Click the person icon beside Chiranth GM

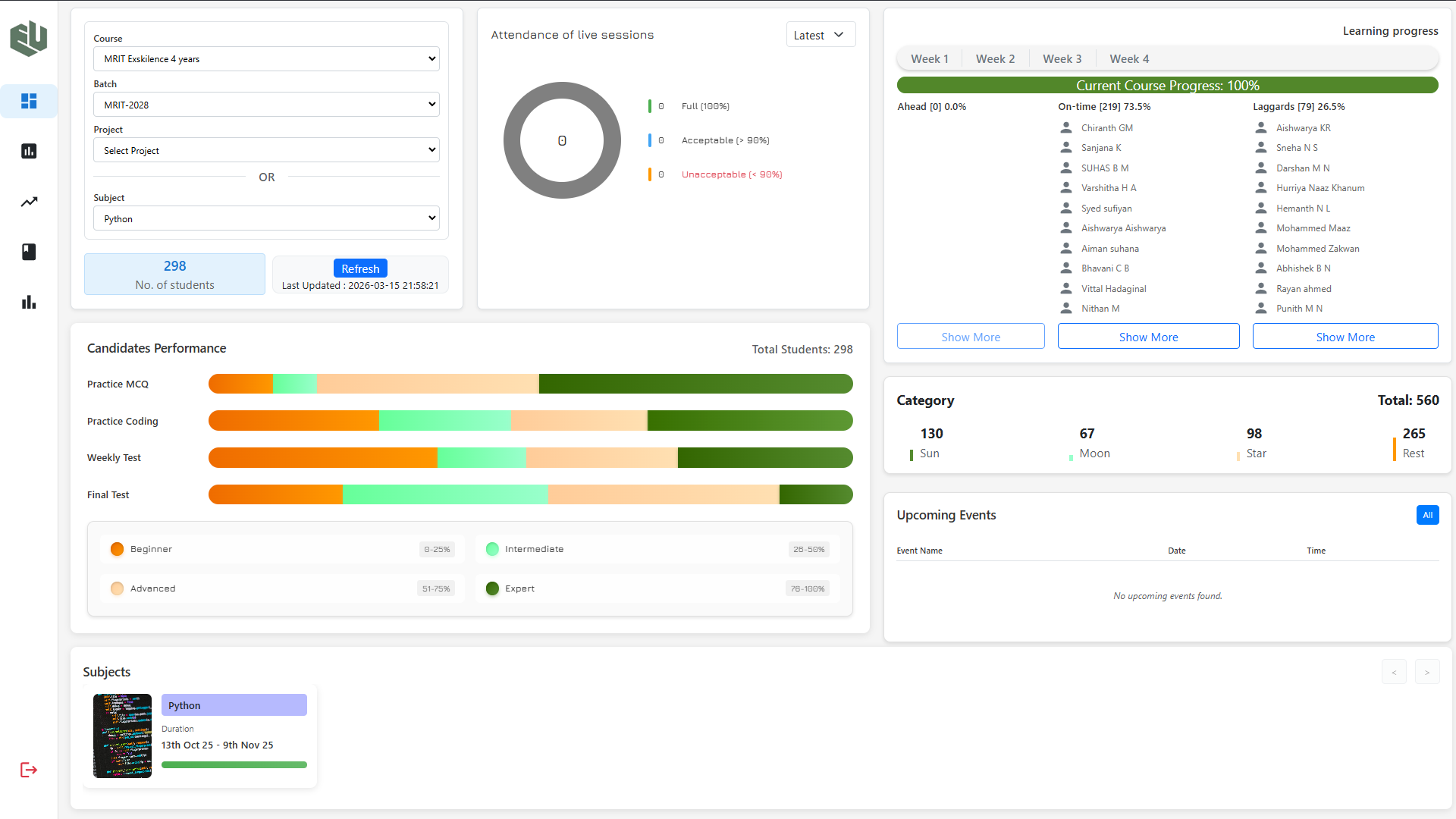[x=1066, y=127]
